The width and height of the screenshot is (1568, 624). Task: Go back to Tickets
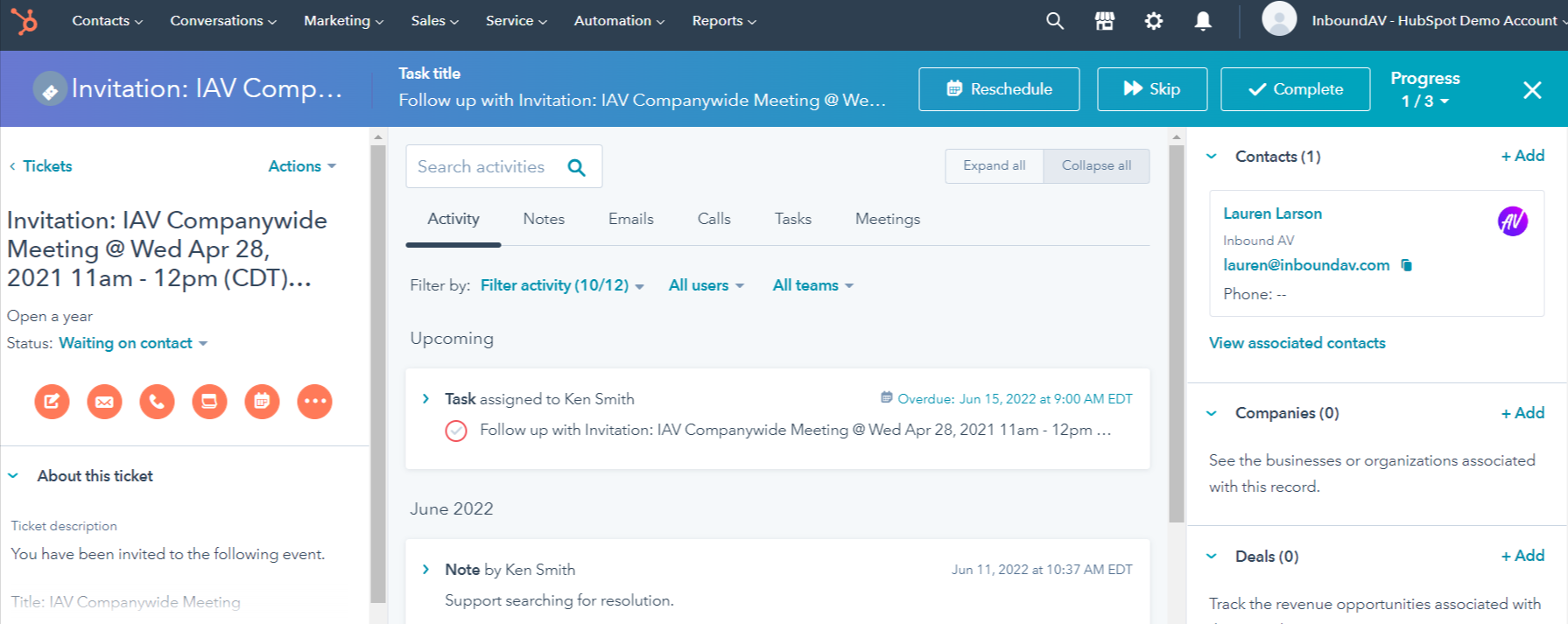tap(41, 166)
